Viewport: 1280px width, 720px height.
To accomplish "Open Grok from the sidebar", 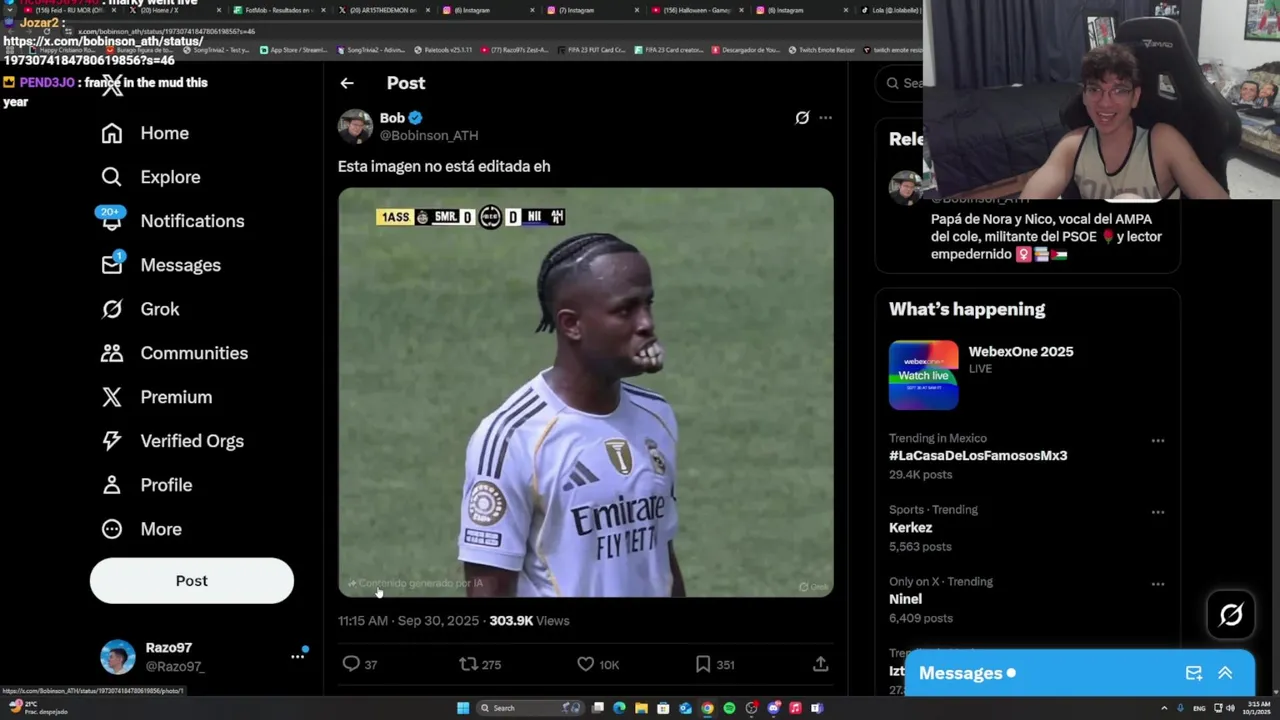I will coord(141,309).
